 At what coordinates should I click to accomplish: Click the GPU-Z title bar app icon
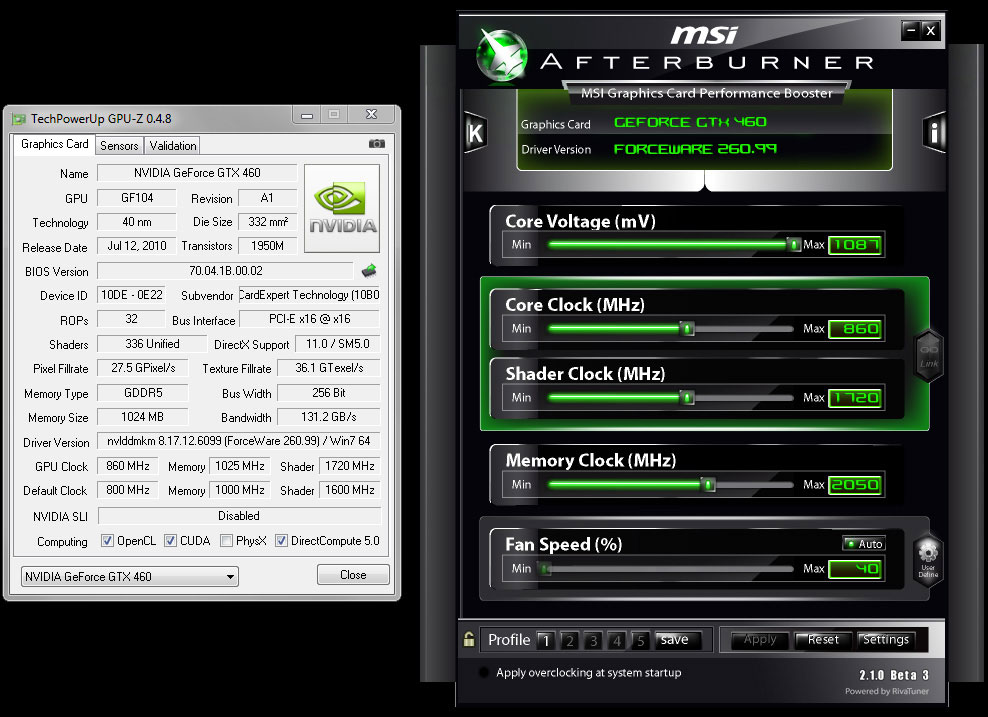click(x=19, y=118)
